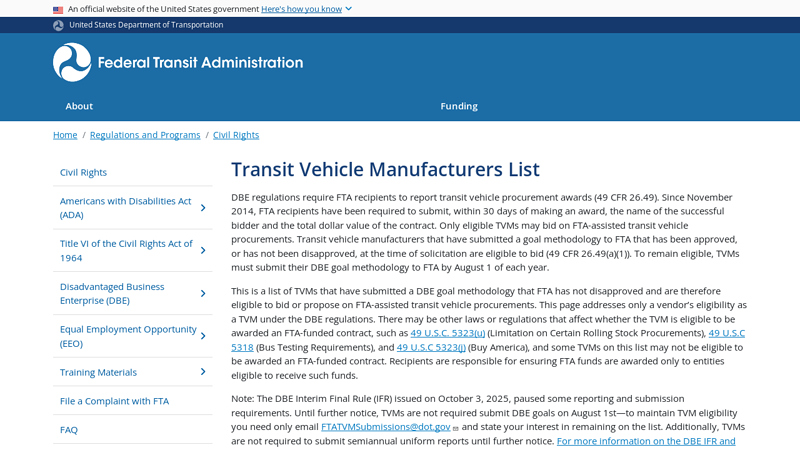800x450 pixels.
Task: Open the 49 U.S.C 5323(j) Buy America link
Action: click(431, 347)
